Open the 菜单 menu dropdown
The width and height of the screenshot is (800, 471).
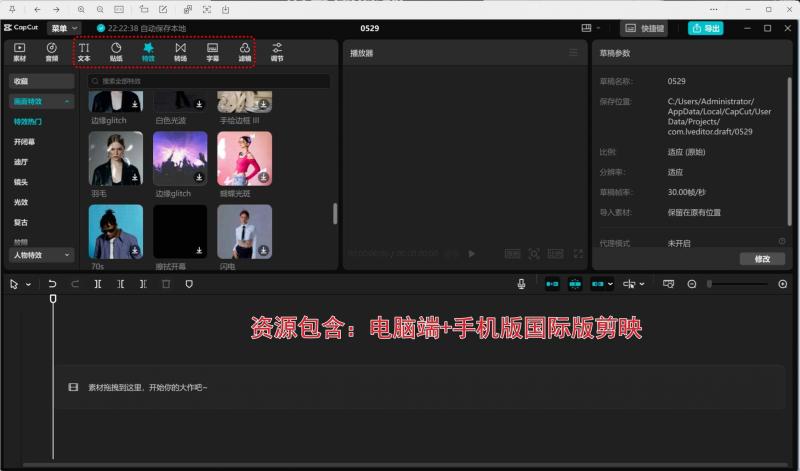(x=64, y=28)
